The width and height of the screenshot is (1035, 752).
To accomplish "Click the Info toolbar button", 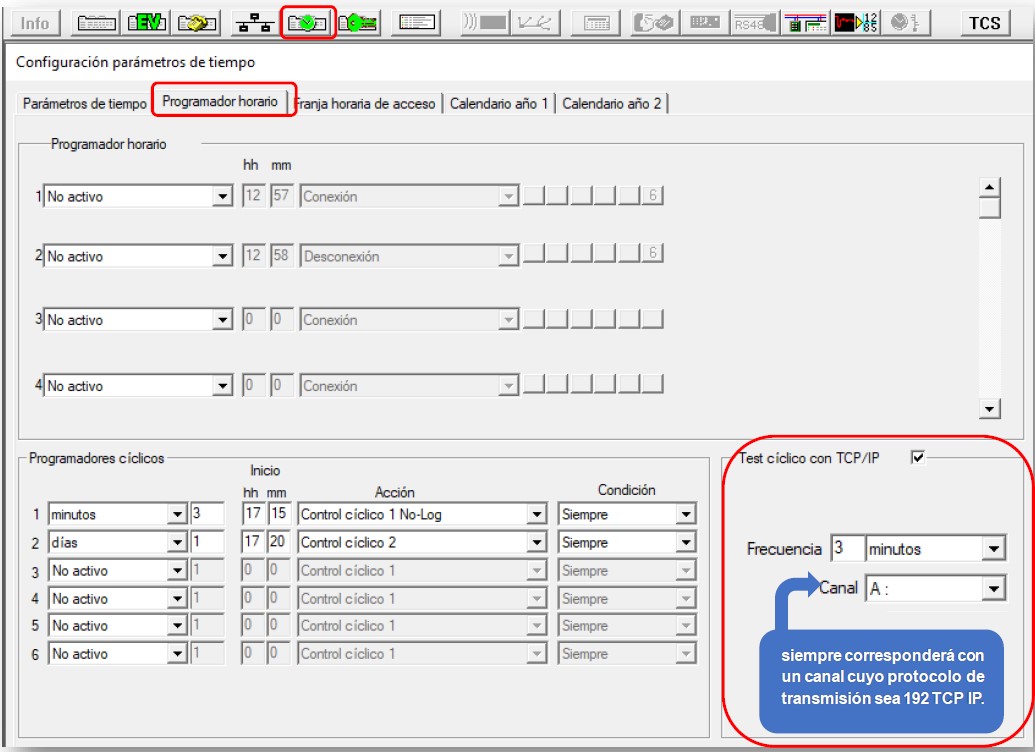I will 35,23.
